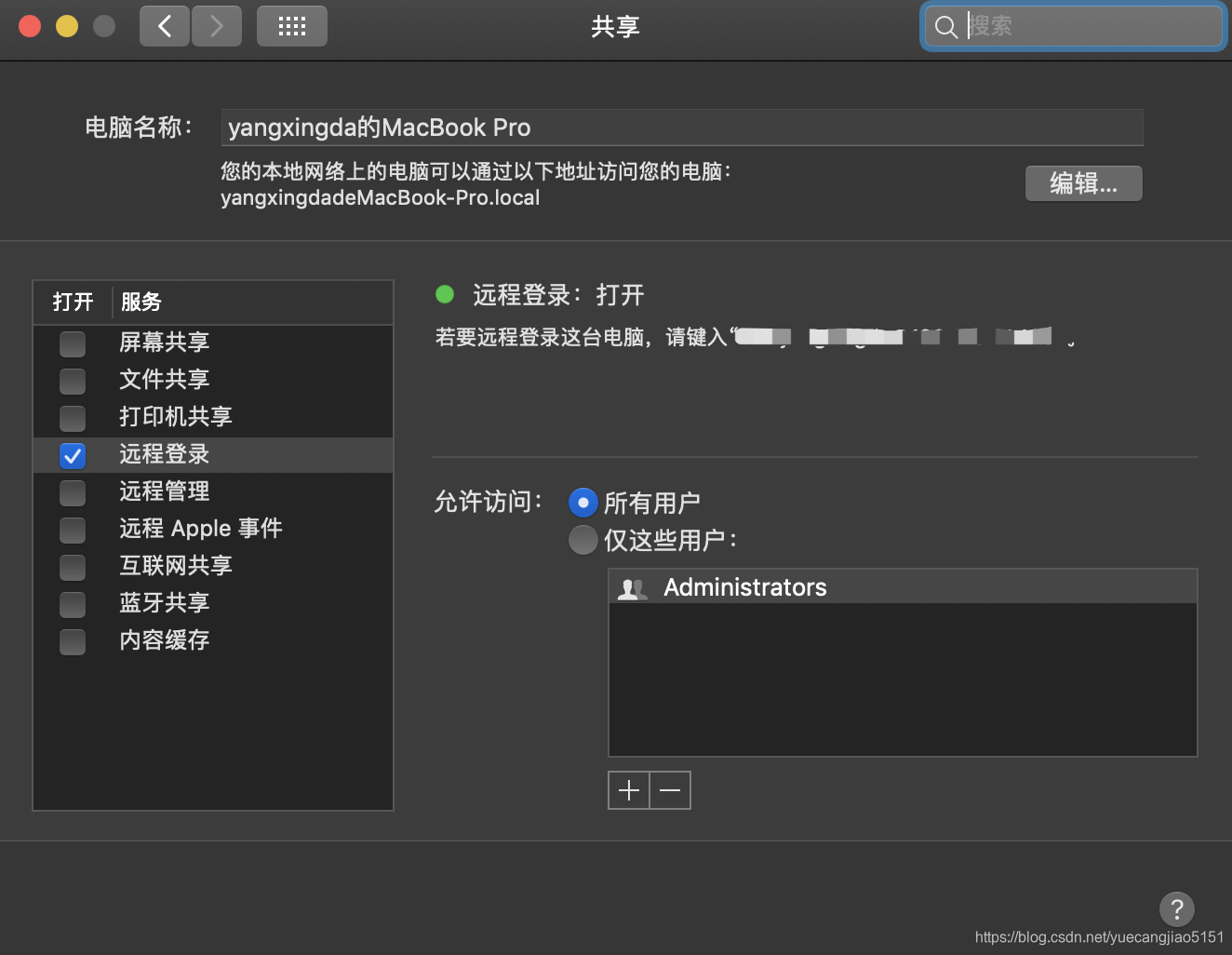Open help via the question mark icon
Viewport: 1232px width, 955px height.
[1176, 909]
